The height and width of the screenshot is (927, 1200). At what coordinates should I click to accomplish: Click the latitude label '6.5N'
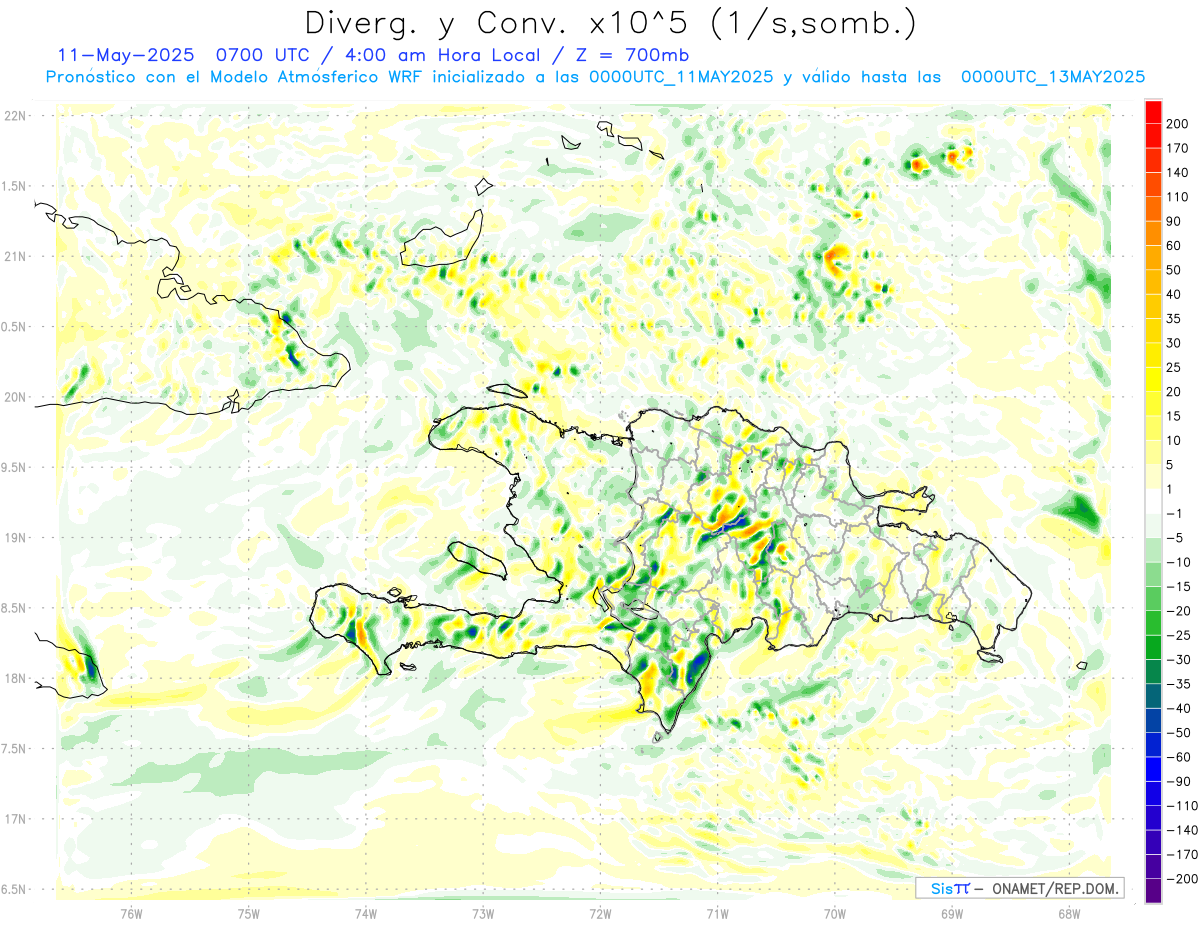[15, 889]
